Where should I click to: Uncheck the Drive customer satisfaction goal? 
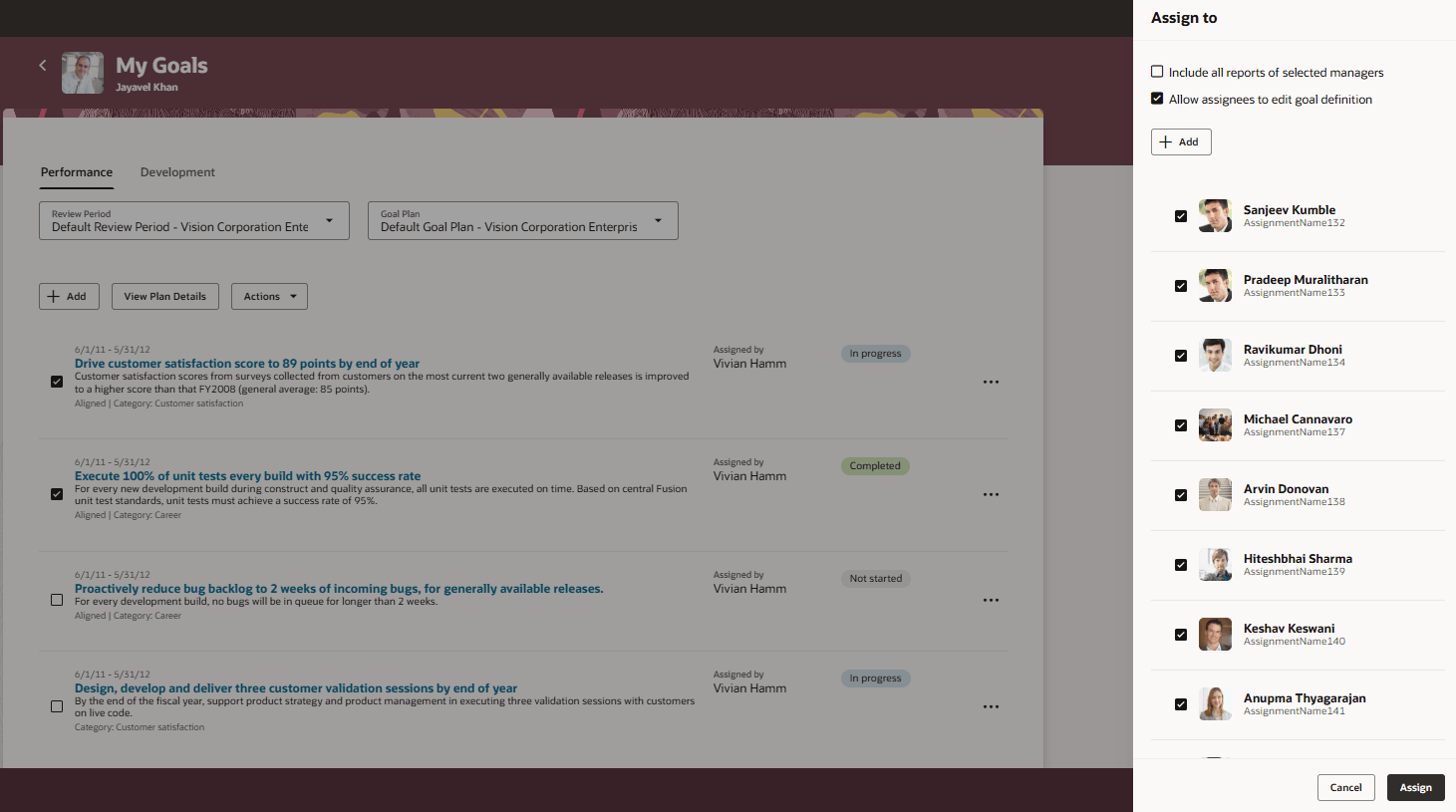(57, 382)
